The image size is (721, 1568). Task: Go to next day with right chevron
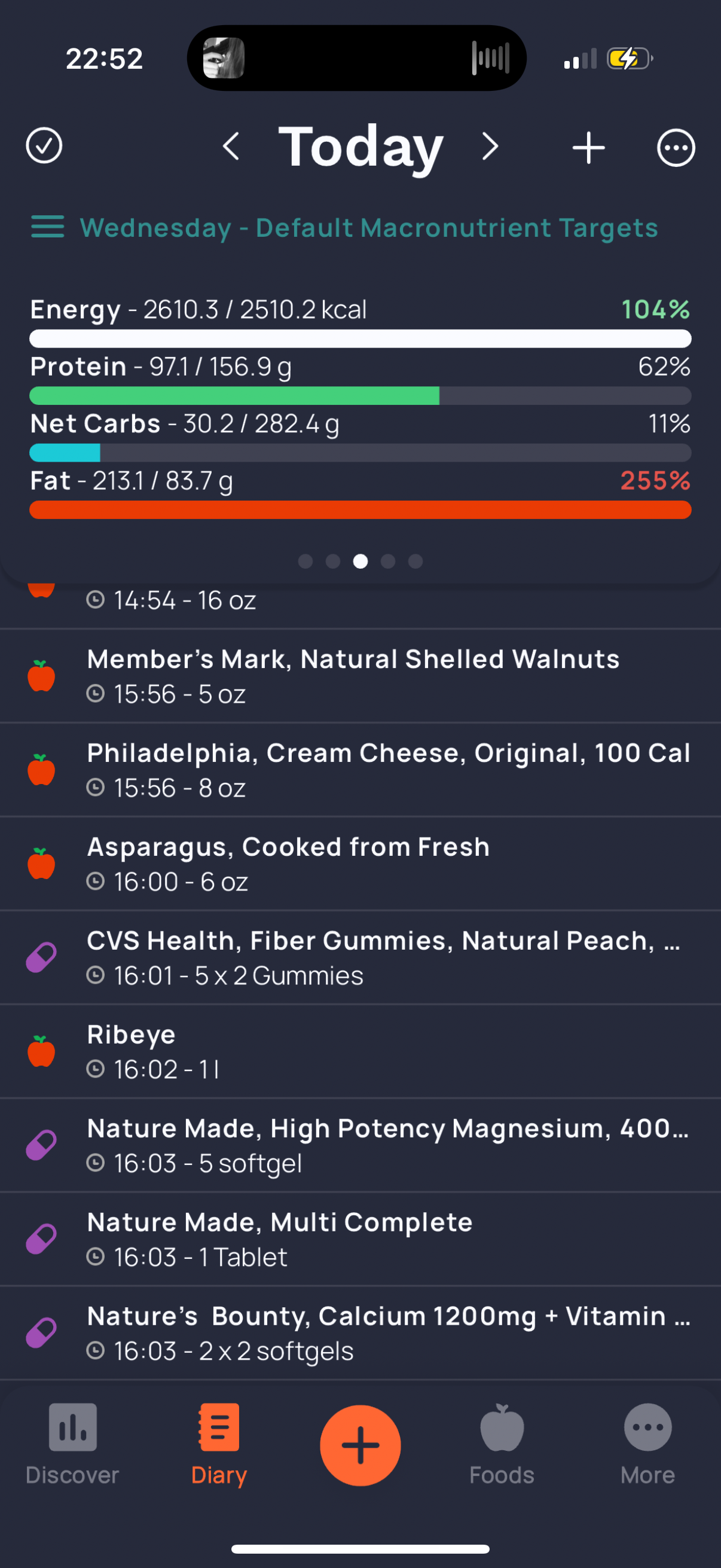[490, 147]
